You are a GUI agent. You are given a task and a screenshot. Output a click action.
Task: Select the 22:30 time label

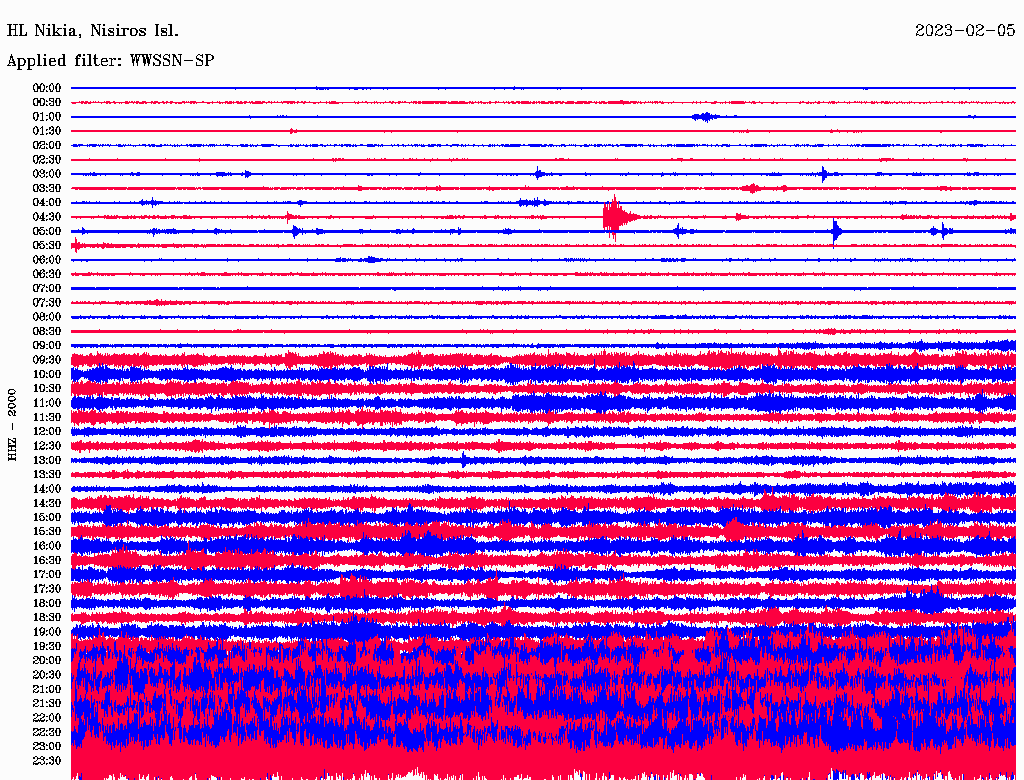pos(46,732)
